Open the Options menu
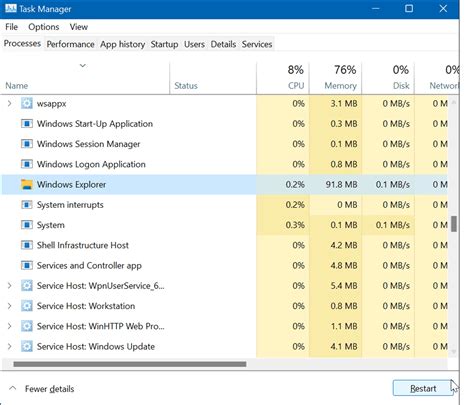Screen dimensions: 474x405 point(44,27)
